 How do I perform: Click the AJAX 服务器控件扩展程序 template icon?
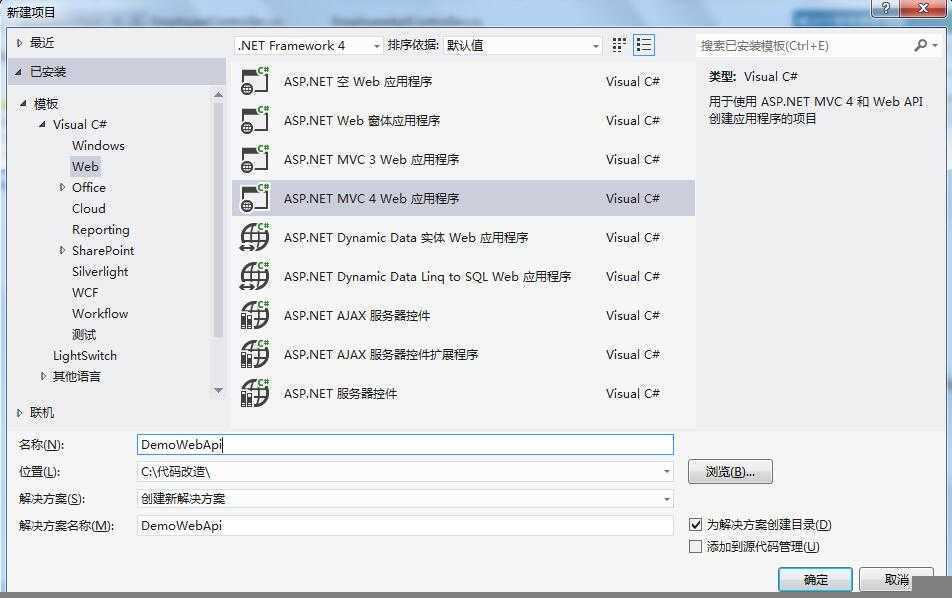(x=255, y=354)
